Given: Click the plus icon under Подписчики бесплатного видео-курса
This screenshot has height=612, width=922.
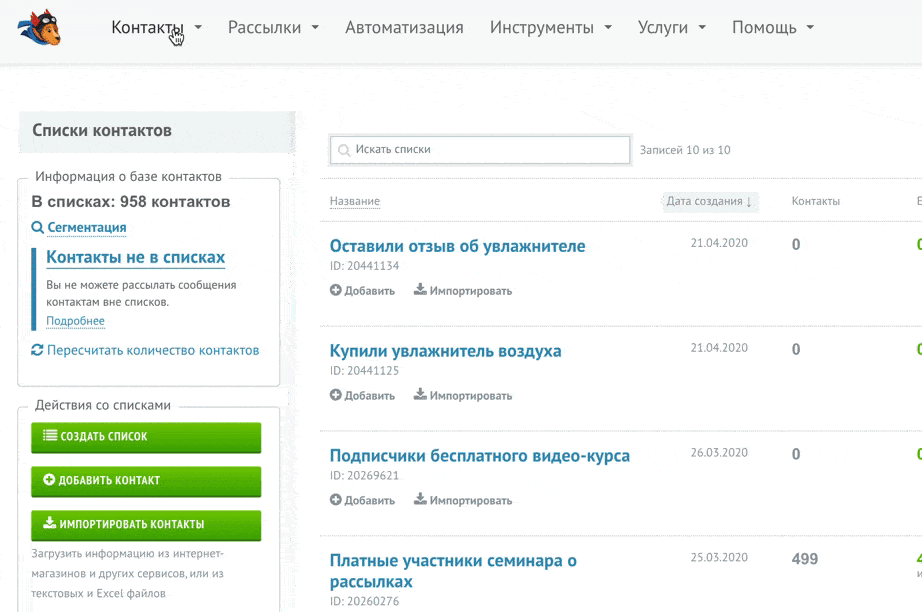Looking at the screenshot, I should click(x=336, y=500).
